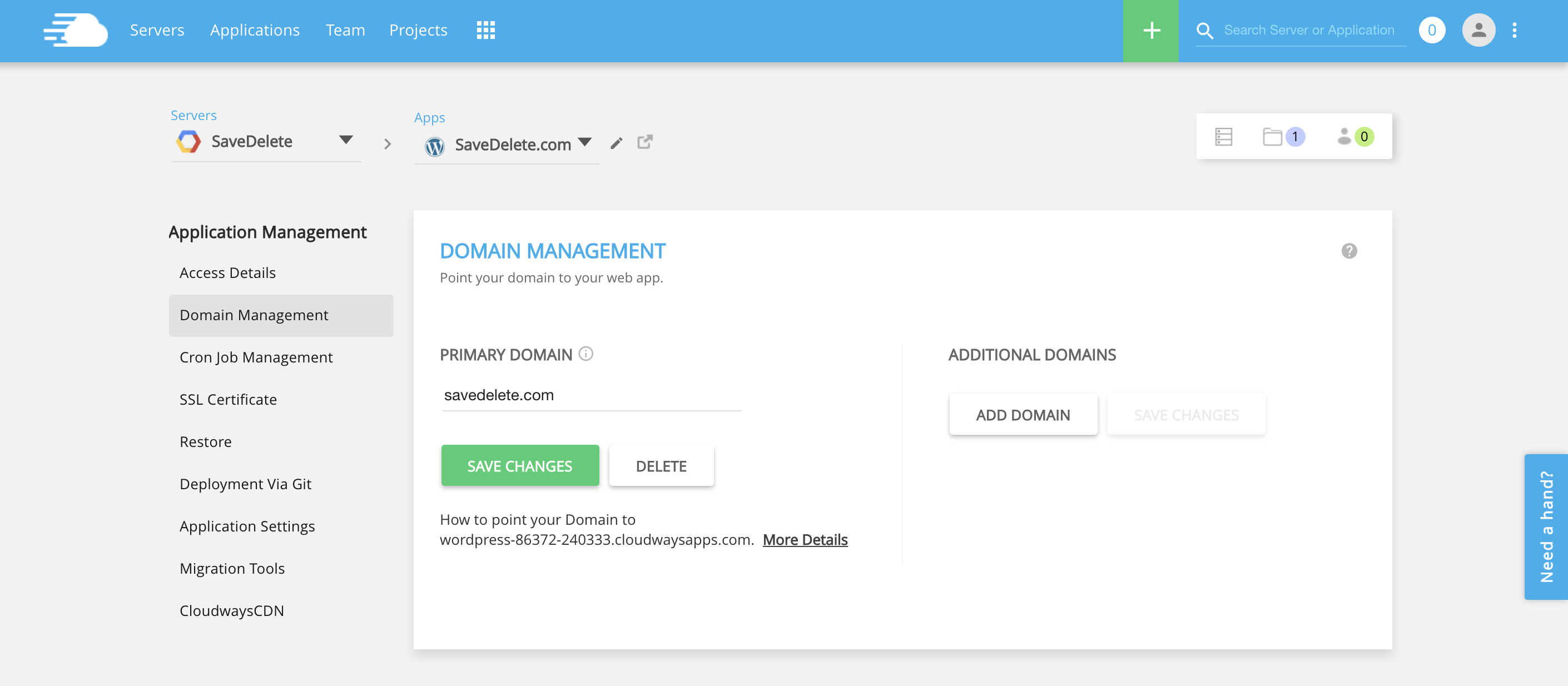This screenshot has height=686, width=1568.
Task: Click the Search Server or Application field
Action: click(x=1309, y=30)
